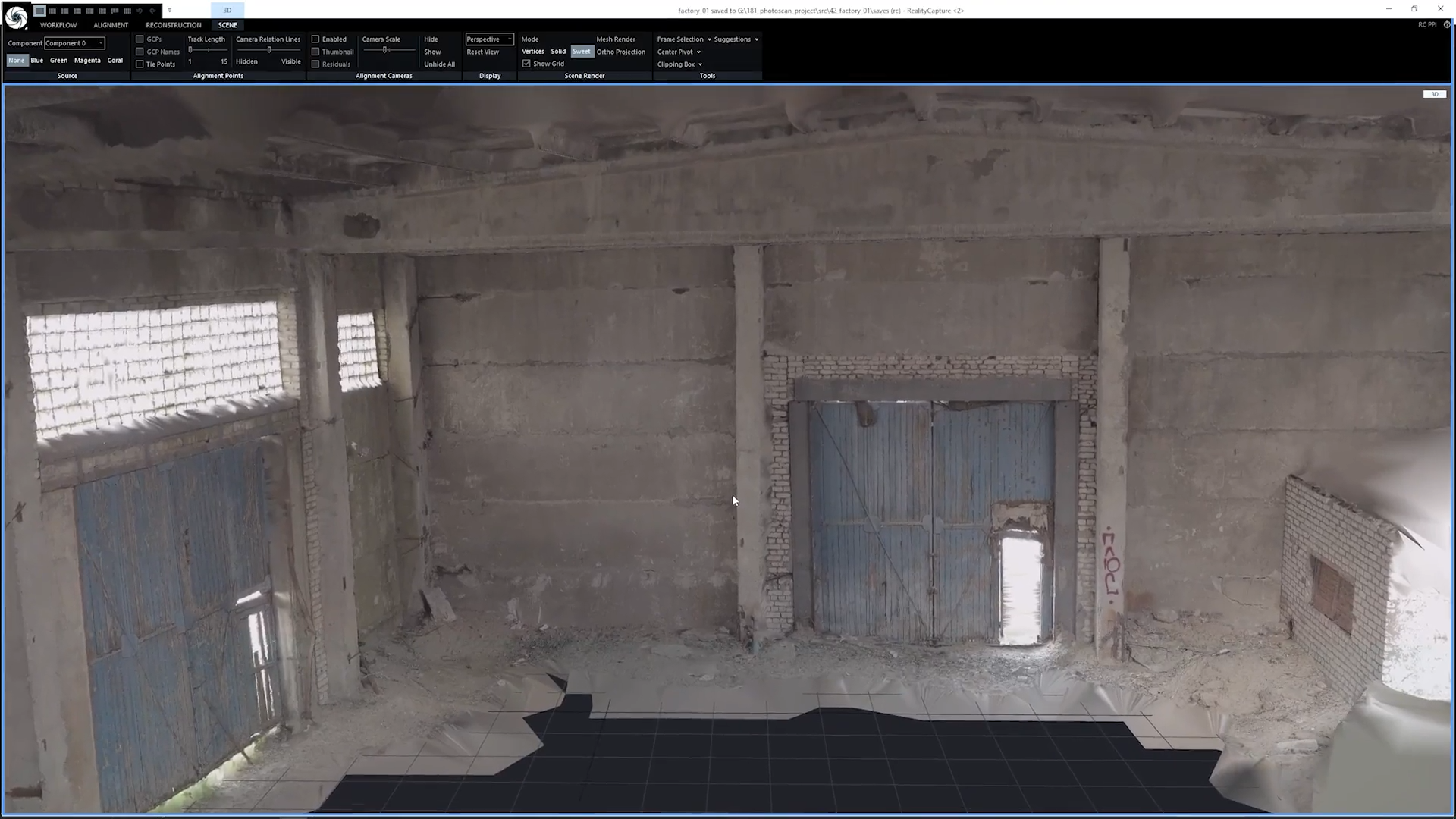Image resolution: width=1456 pixels, height=819 pixels.
Task: Adjust the Camera Scale slider
Action: tap(385, 50)
